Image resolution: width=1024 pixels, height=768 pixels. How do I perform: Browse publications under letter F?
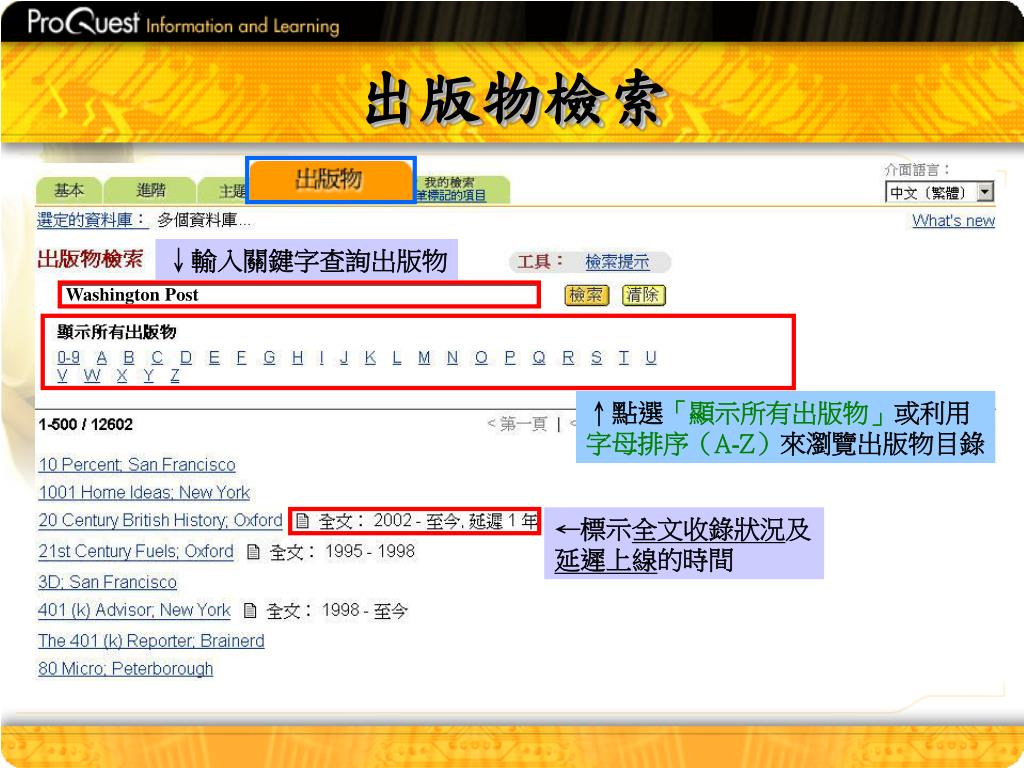(241, 357)
